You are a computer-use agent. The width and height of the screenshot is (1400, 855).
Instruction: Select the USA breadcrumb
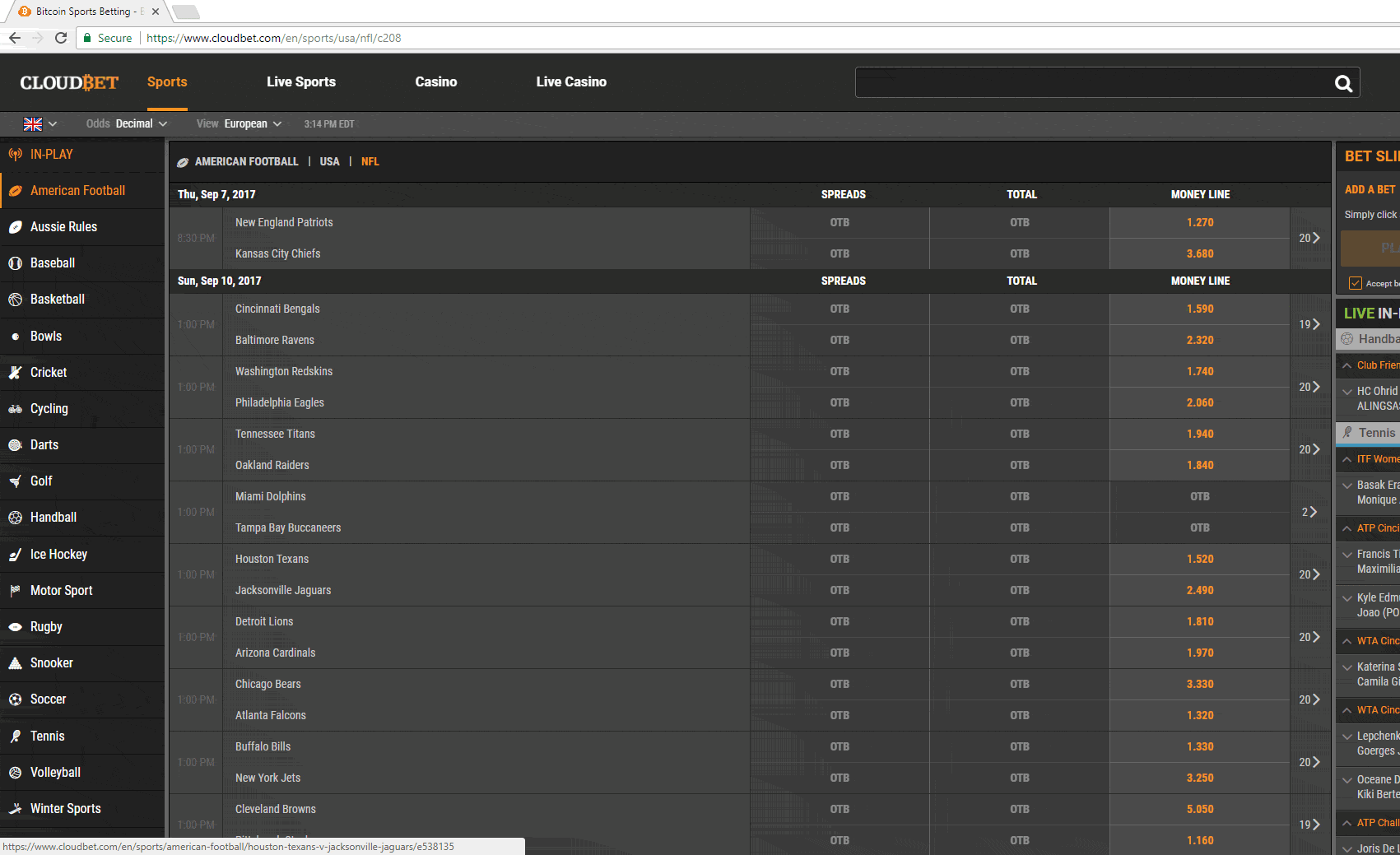click(x=329, y=162)
